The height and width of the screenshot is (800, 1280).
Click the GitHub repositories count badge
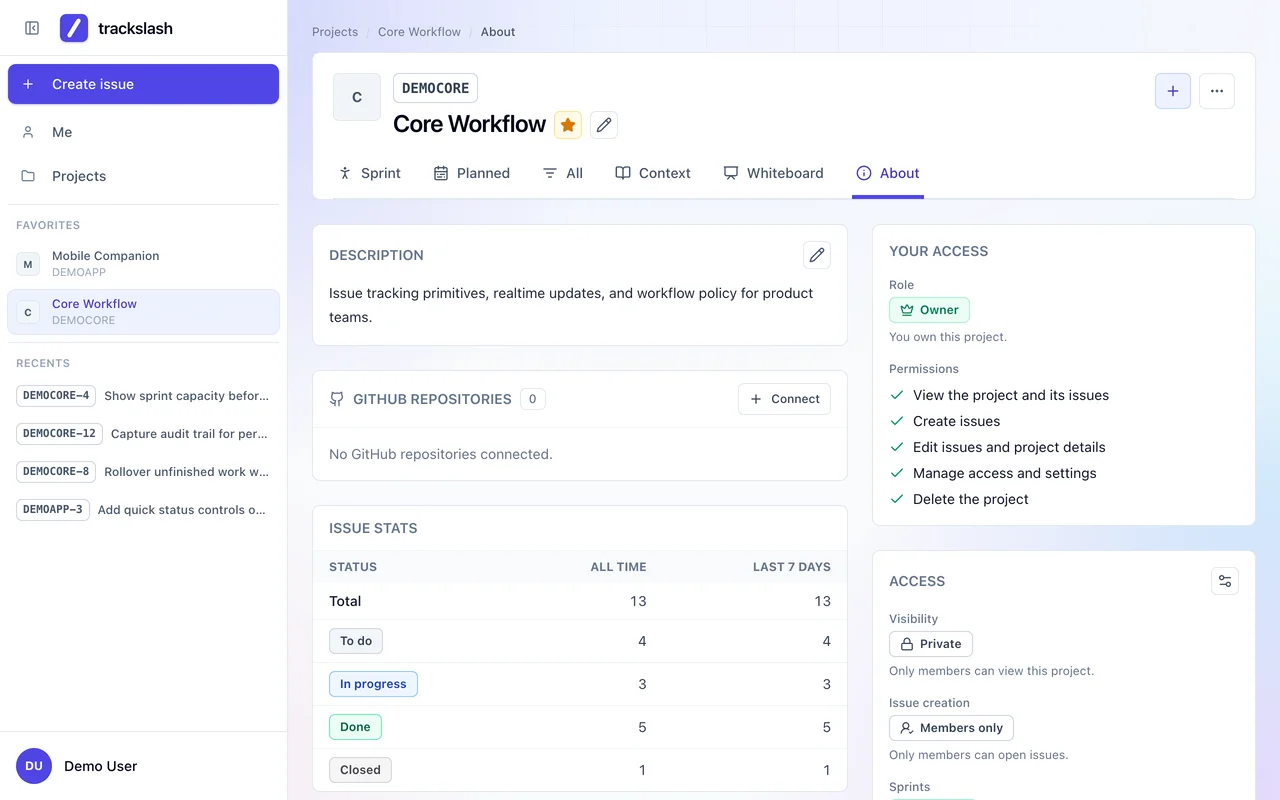(x=532, y=399)
